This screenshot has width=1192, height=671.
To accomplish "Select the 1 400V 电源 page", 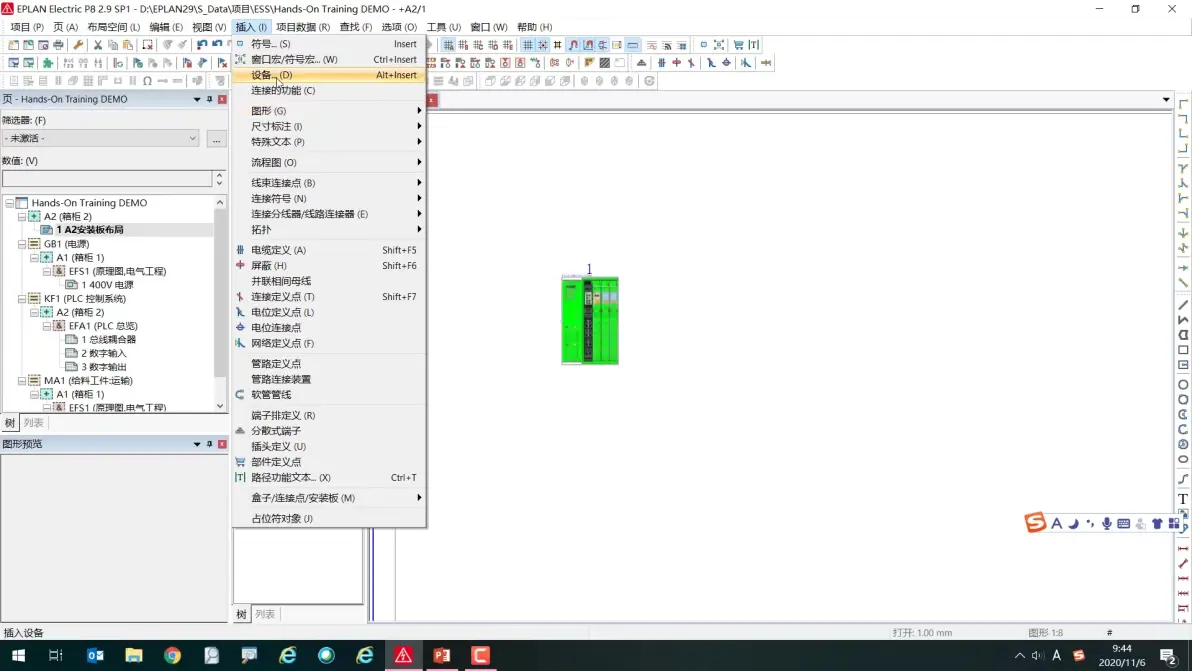I will (x=107, y=285).
